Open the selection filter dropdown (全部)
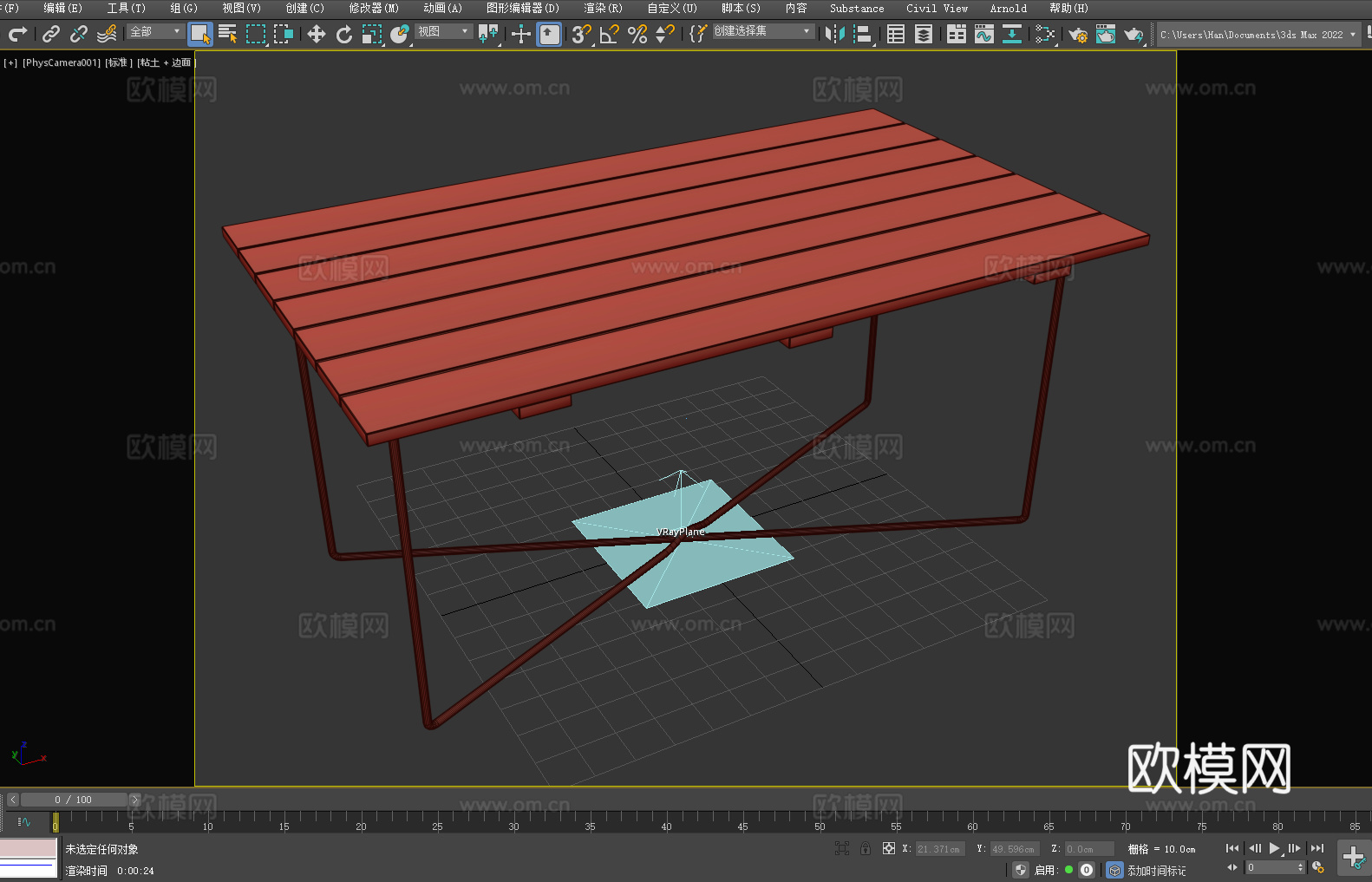This screenshot has height=882, width=1372. click(155, 31)
